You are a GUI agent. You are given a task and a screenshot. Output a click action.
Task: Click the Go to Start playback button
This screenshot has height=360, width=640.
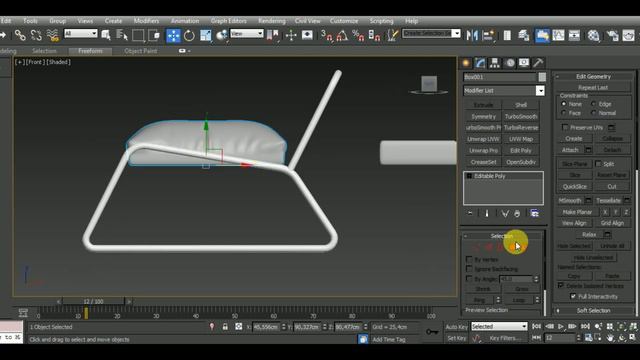(x=537, y=326)
